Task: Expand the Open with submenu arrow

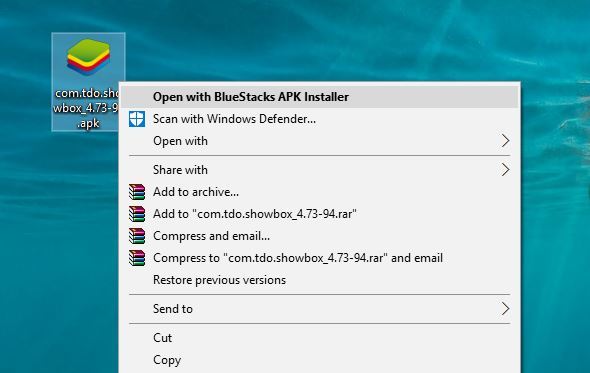Action: coord(505,141)
